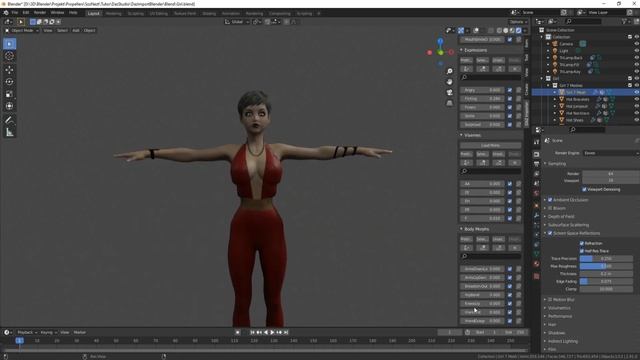Play the animation forward
Screen dimensions: 640x360
(x=273, y=333)
